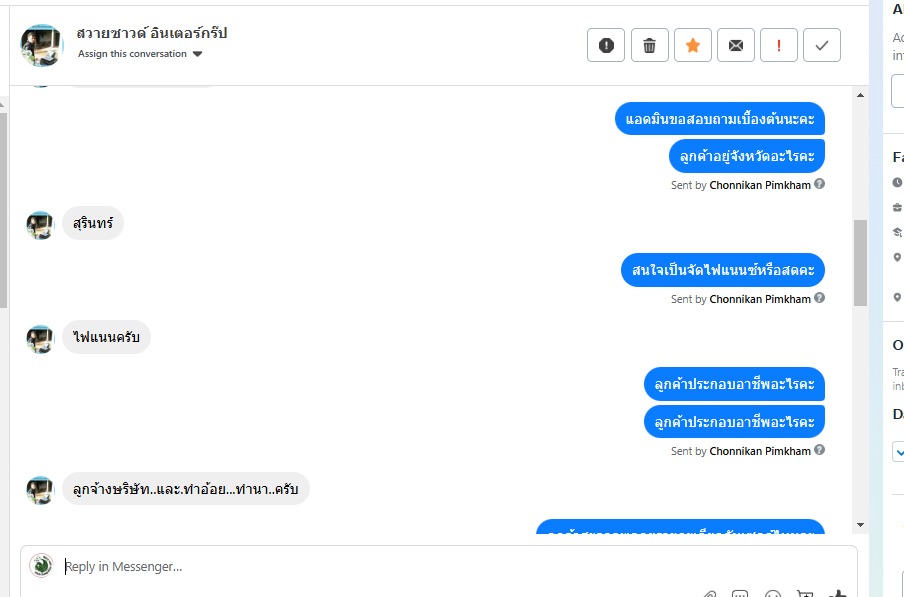Click the chat scrollbar thumb

point(860,263)
